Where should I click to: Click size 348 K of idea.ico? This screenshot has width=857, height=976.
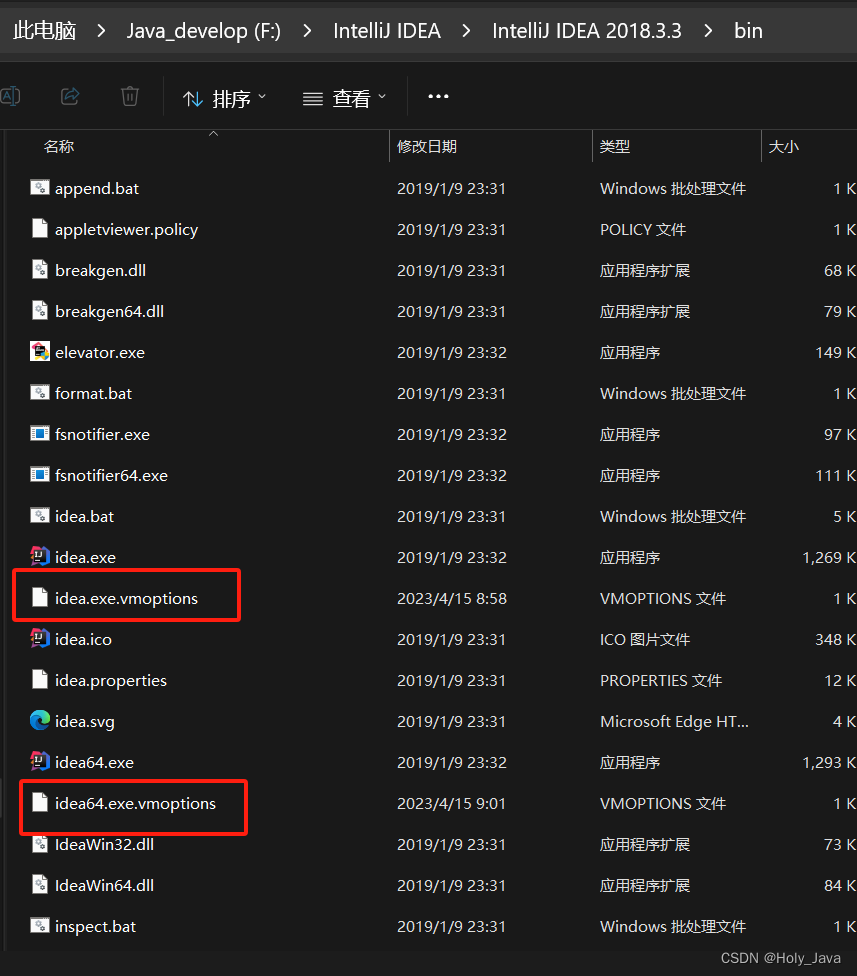(836, 639)
